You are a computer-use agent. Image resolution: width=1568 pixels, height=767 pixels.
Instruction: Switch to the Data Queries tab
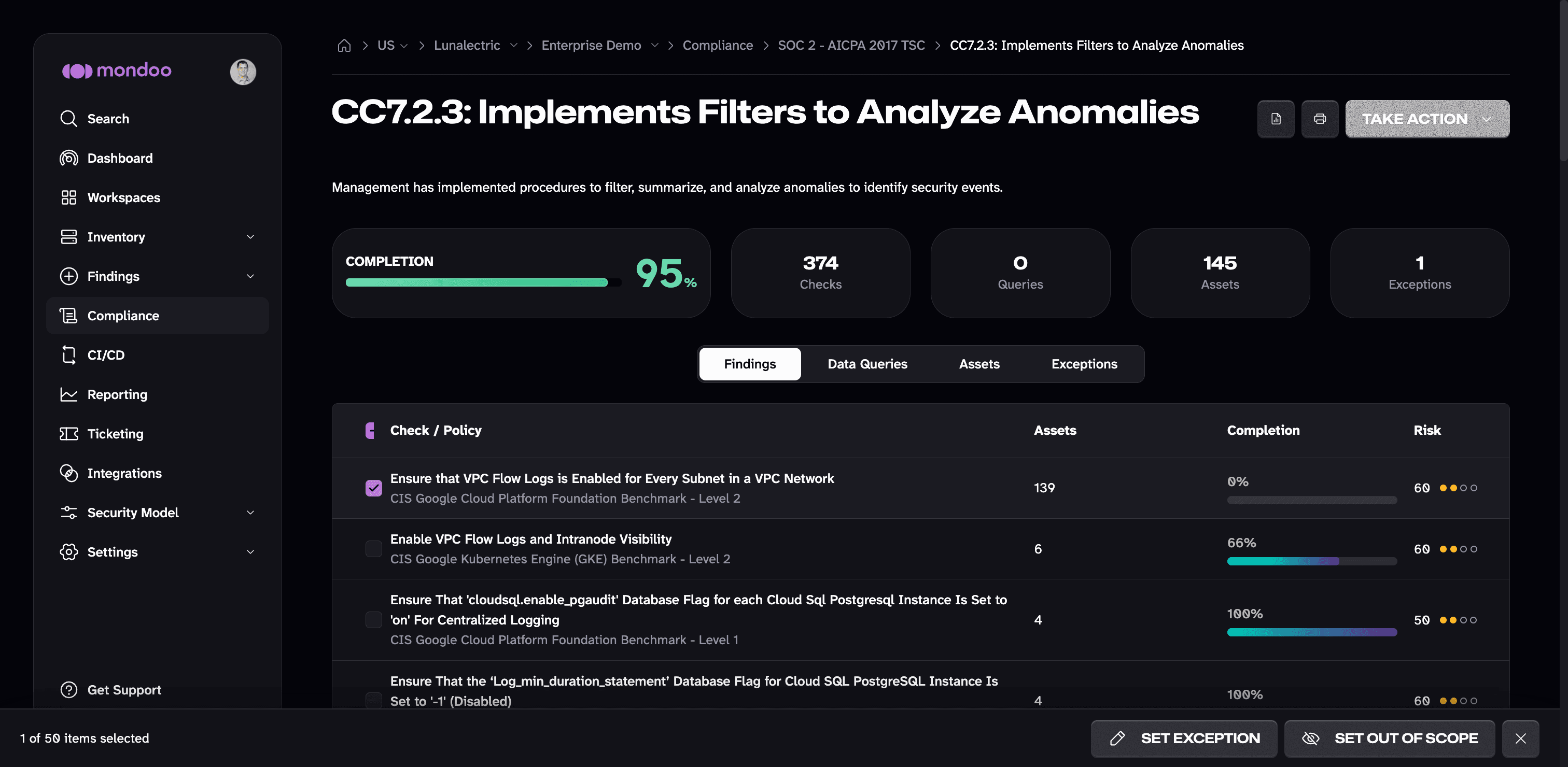tap(867, 364)
